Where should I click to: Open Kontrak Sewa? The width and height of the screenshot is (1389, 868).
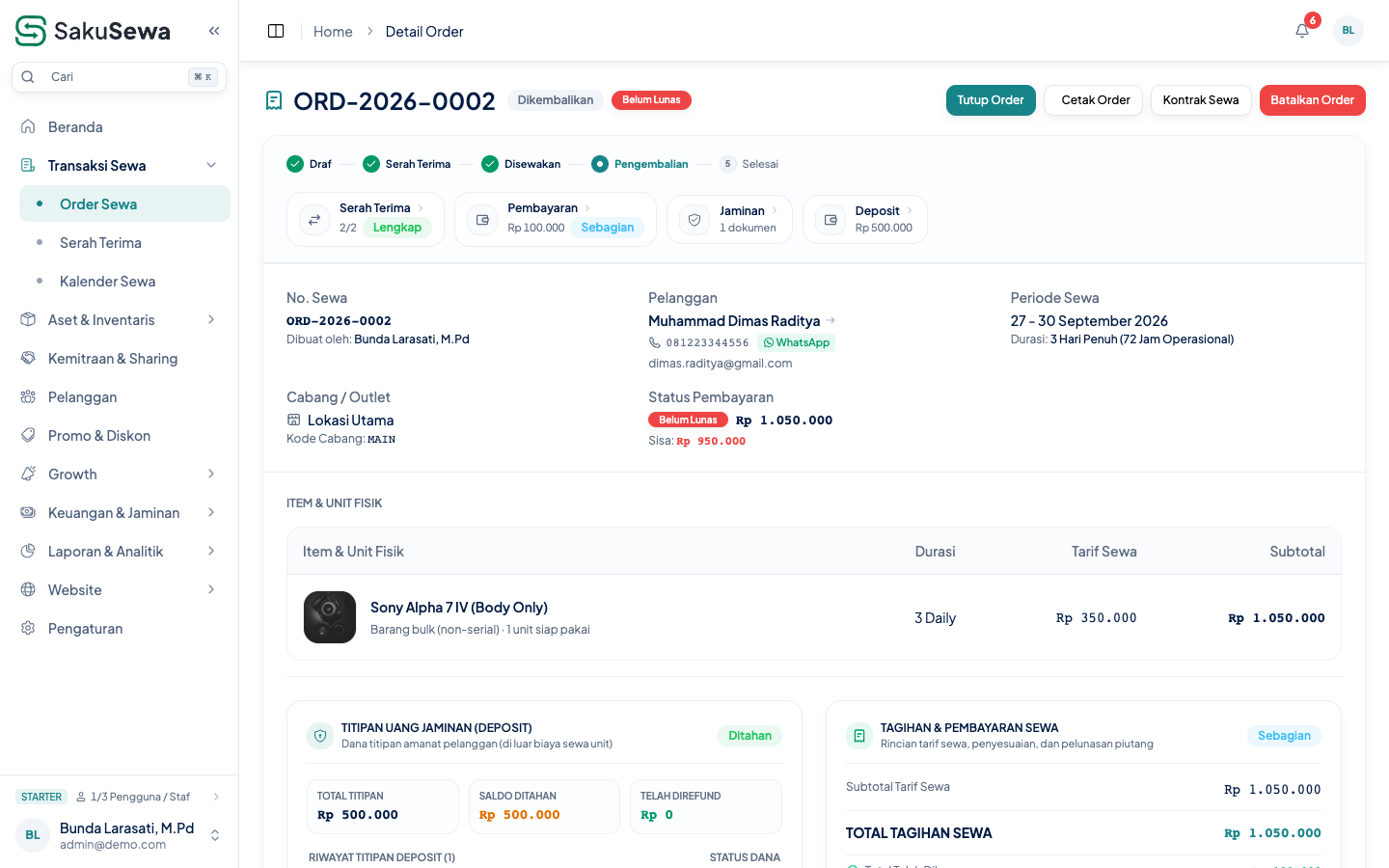click(x=1201, y=100)
